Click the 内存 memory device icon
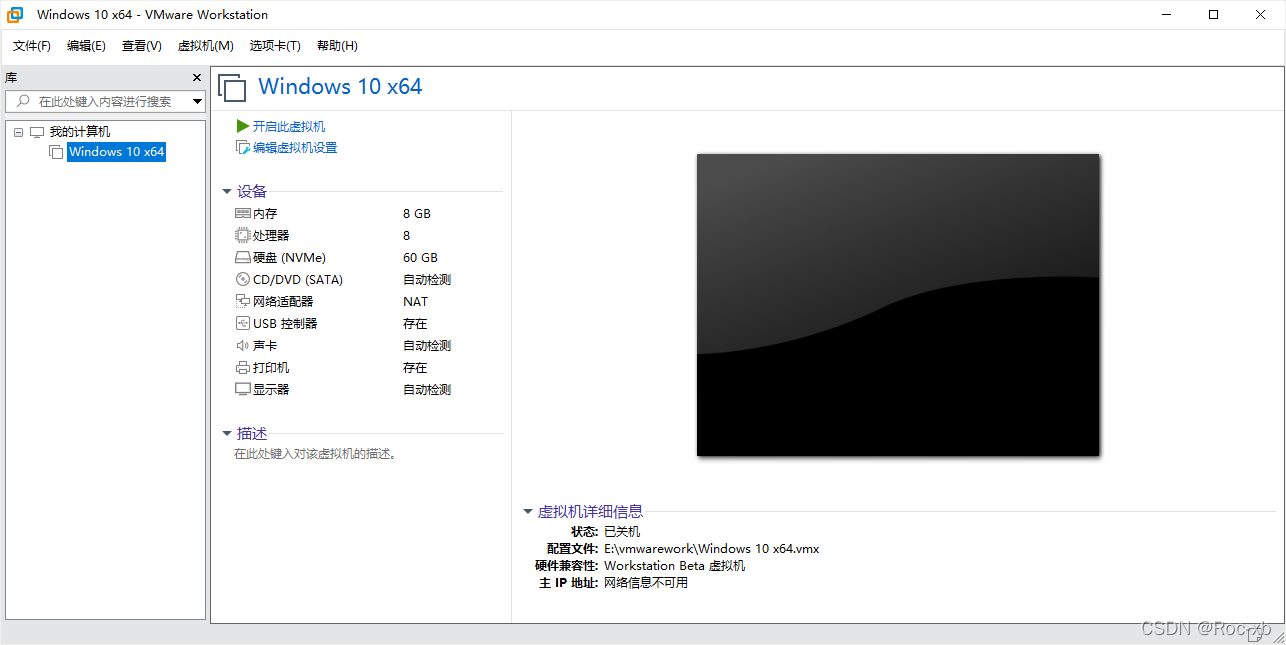 [243, 214]
